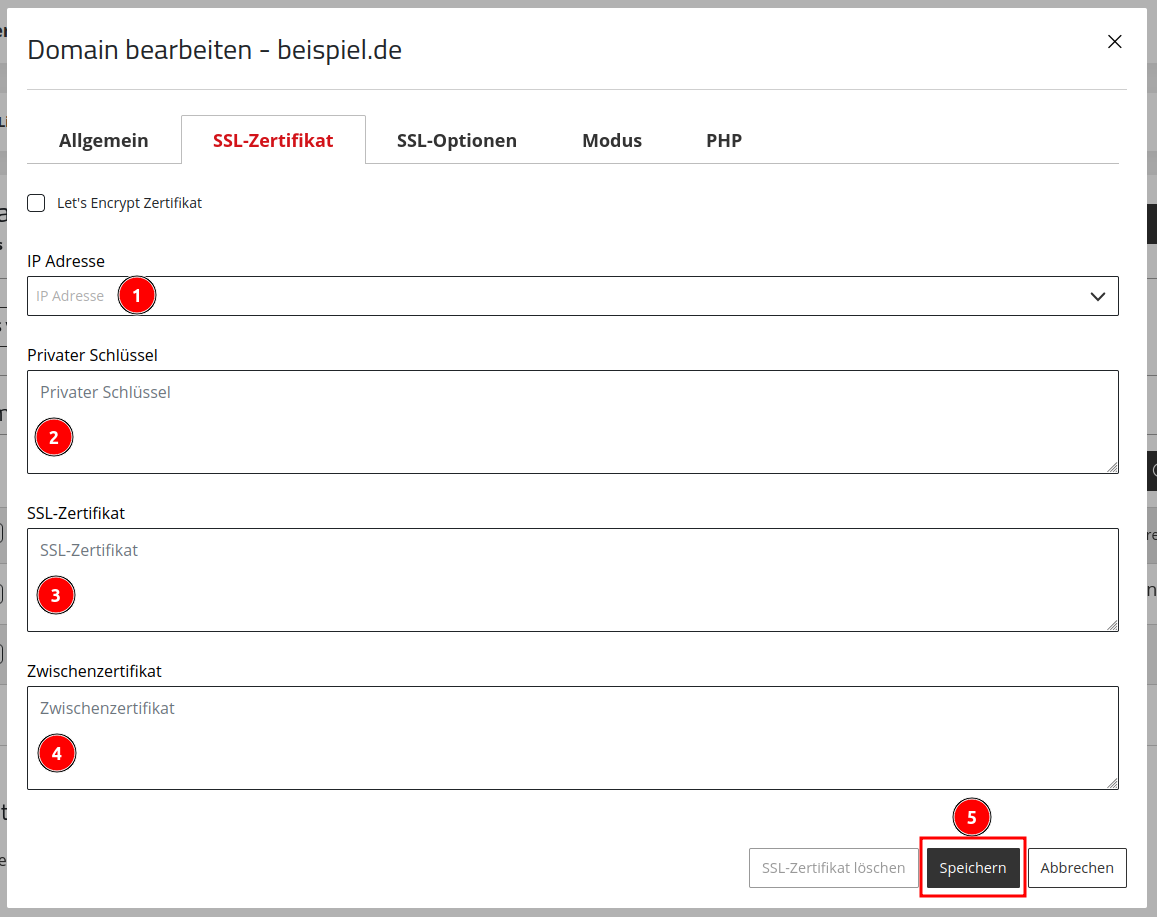The image size is (1157, 917).
Task: Click resize grip of Privater Schlüssel field
Action: [1112, 467]
